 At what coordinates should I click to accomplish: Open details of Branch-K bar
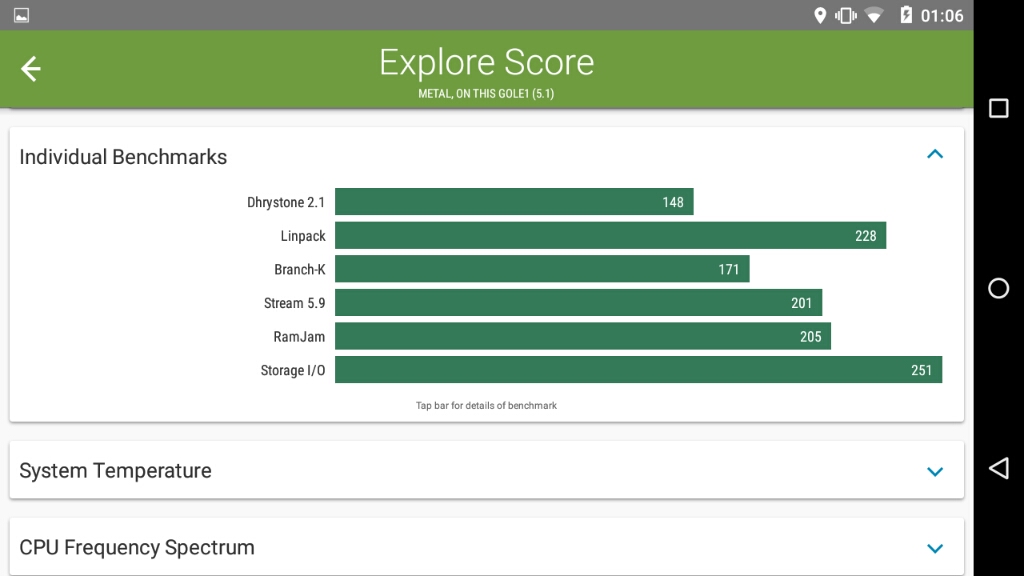click(542, 269)
